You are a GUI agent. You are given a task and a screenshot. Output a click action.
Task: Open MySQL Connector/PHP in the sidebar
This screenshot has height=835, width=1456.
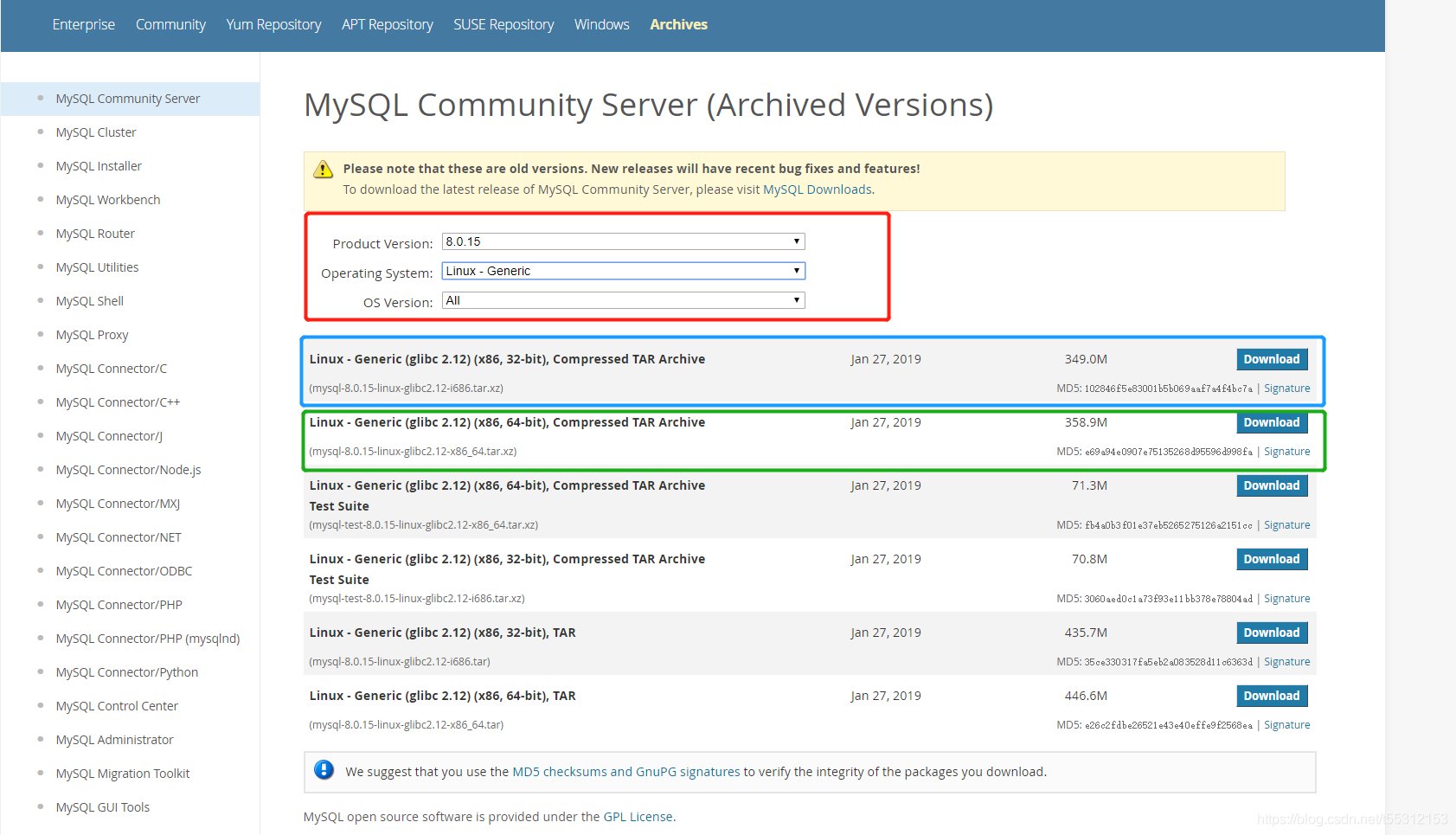coord(119,605)
